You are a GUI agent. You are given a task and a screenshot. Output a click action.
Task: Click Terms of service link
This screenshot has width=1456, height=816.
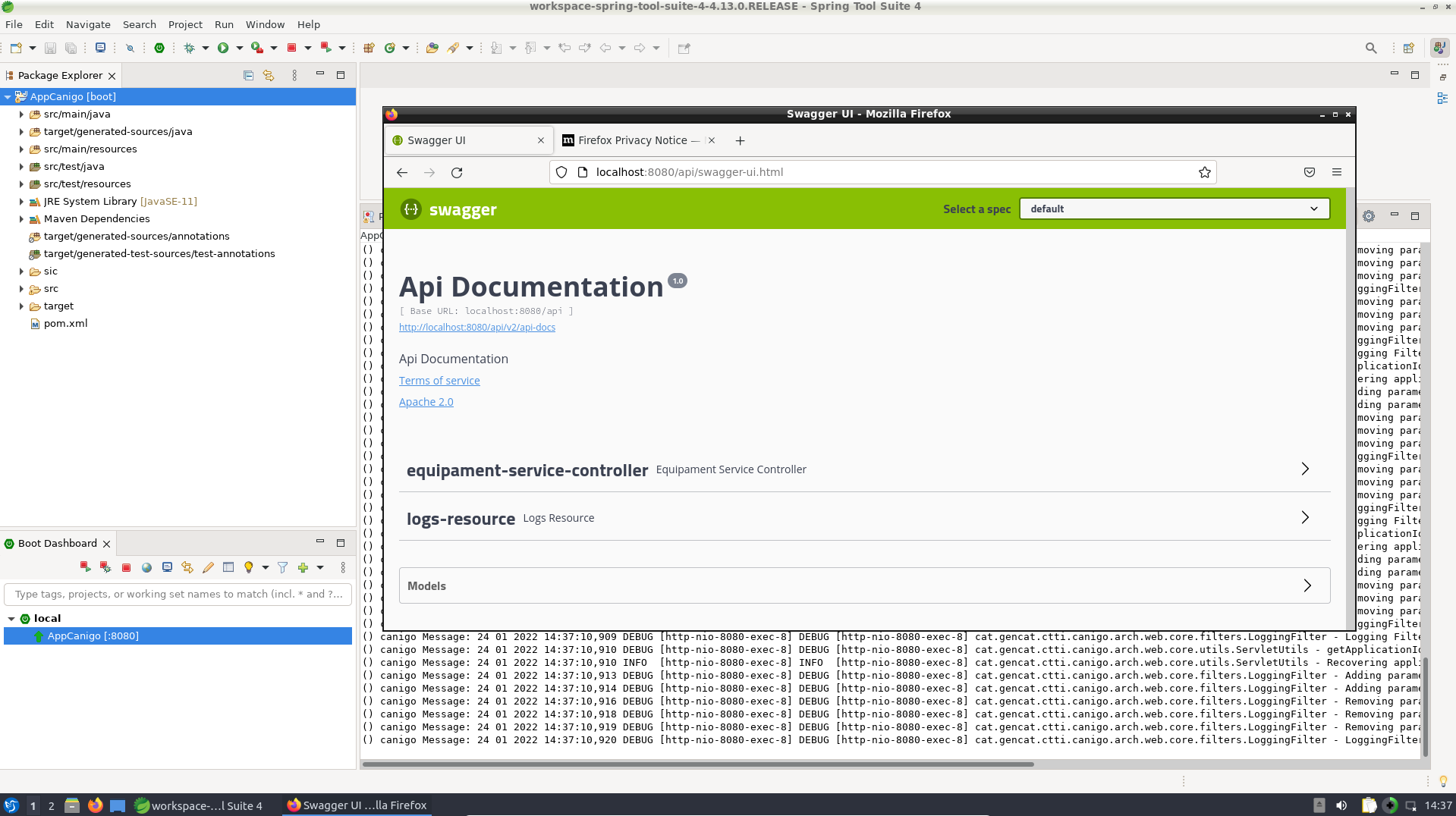(x=439, y=381)
